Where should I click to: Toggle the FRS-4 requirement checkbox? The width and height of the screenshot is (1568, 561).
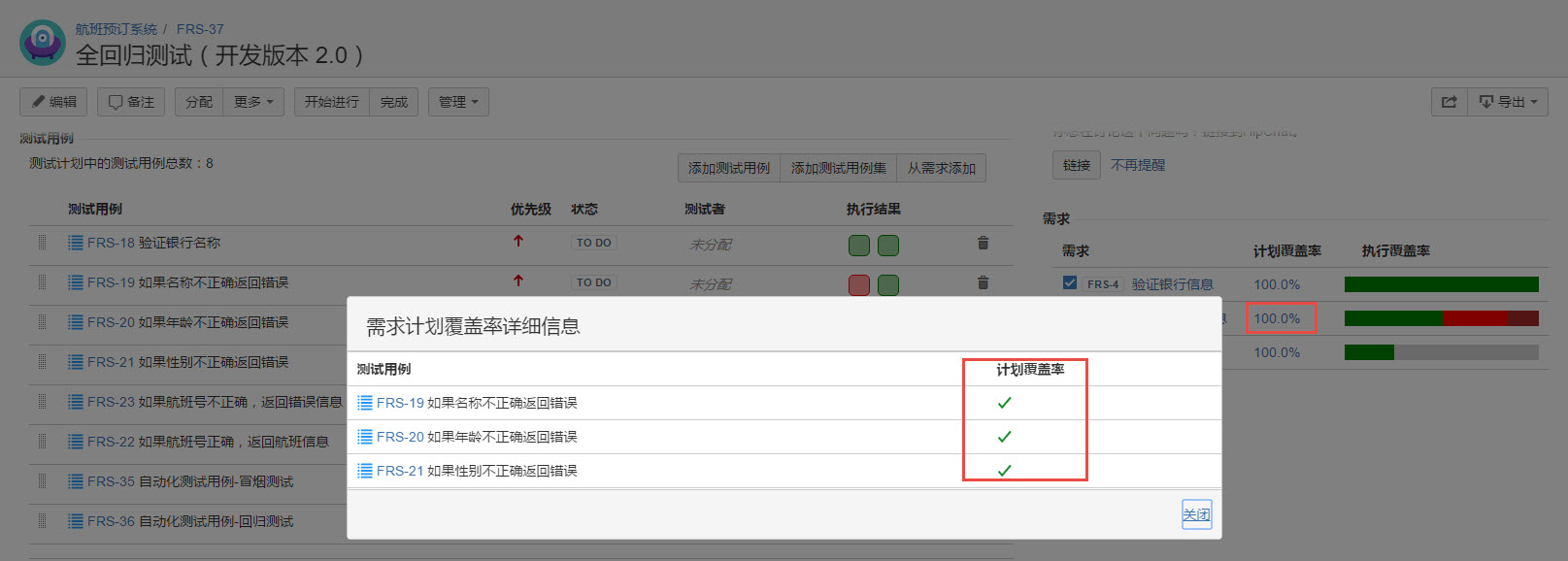[1070, 283]
